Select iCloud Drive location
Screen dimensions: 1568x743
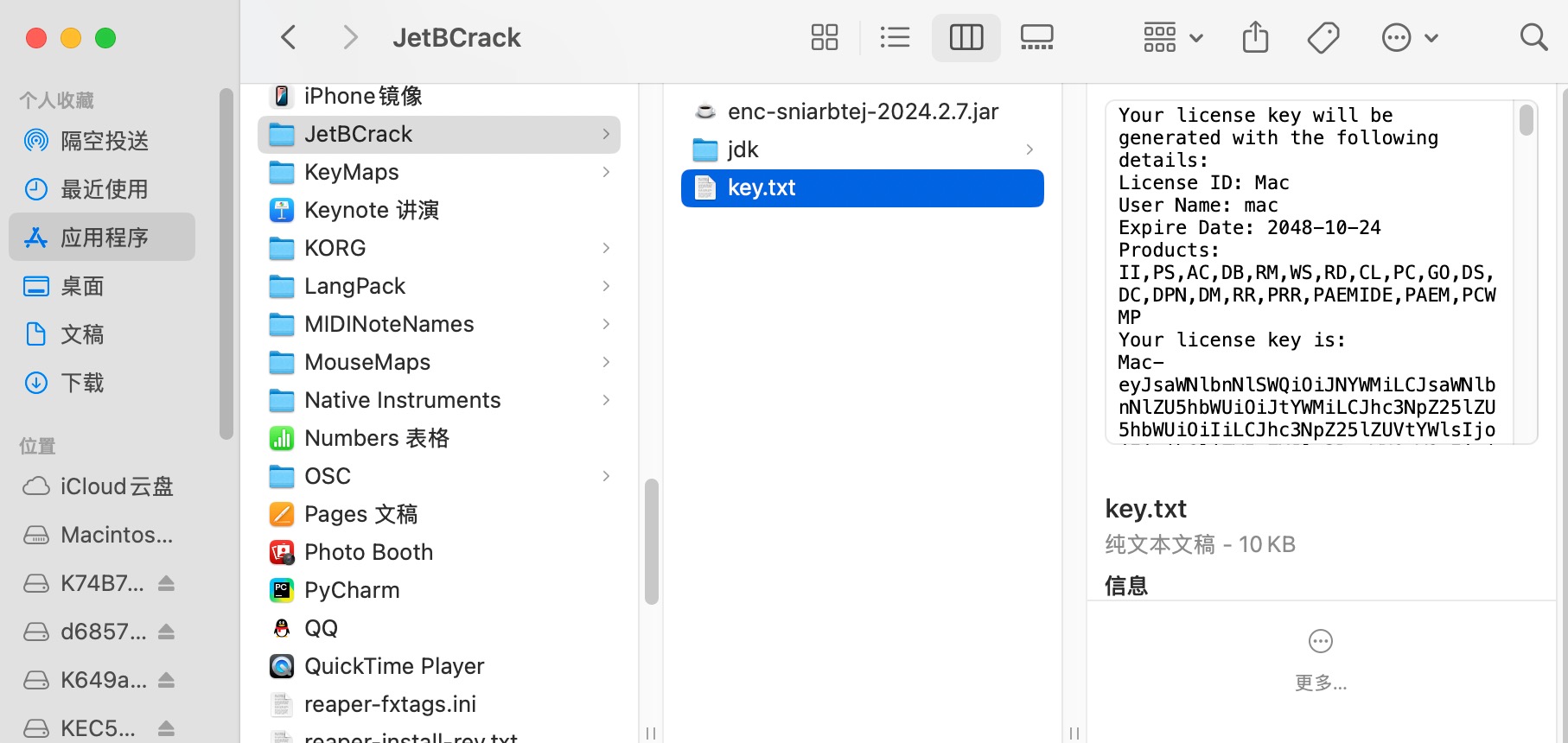(x=116, y=486)
